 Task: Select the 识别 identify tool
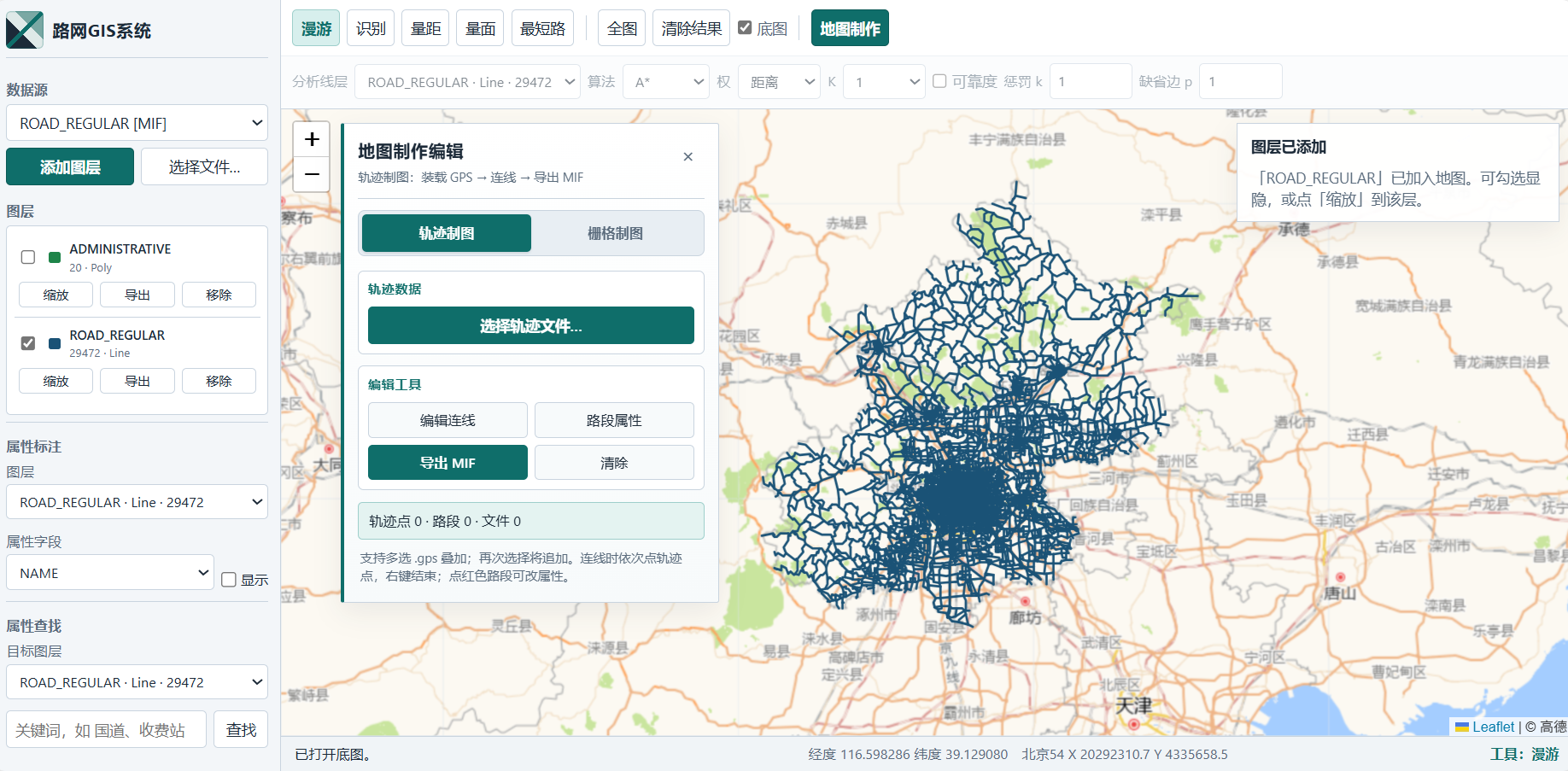coord(371,28)
